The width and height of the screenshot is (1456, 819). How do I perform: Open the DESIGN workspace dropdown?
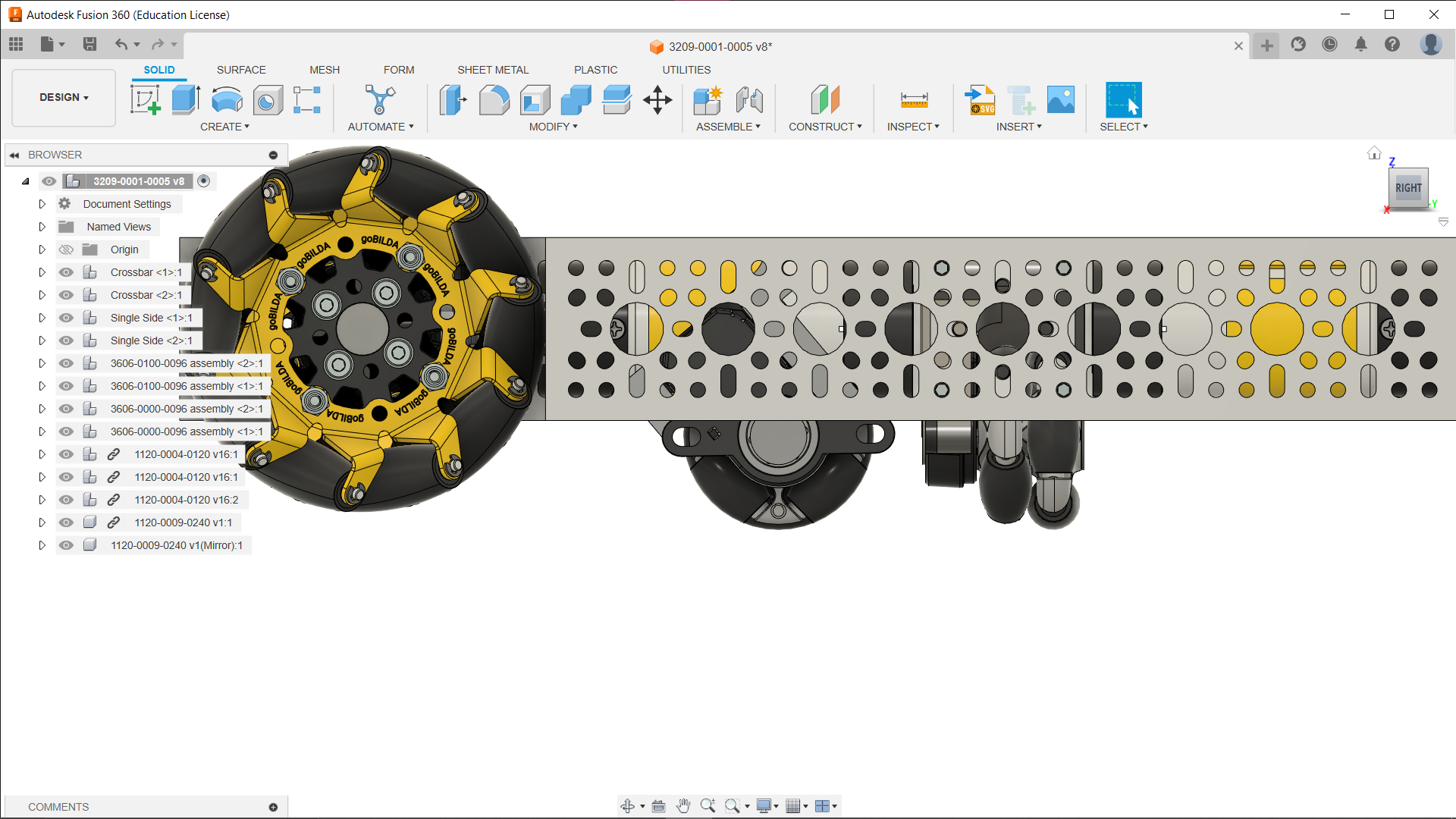(64, 98)
